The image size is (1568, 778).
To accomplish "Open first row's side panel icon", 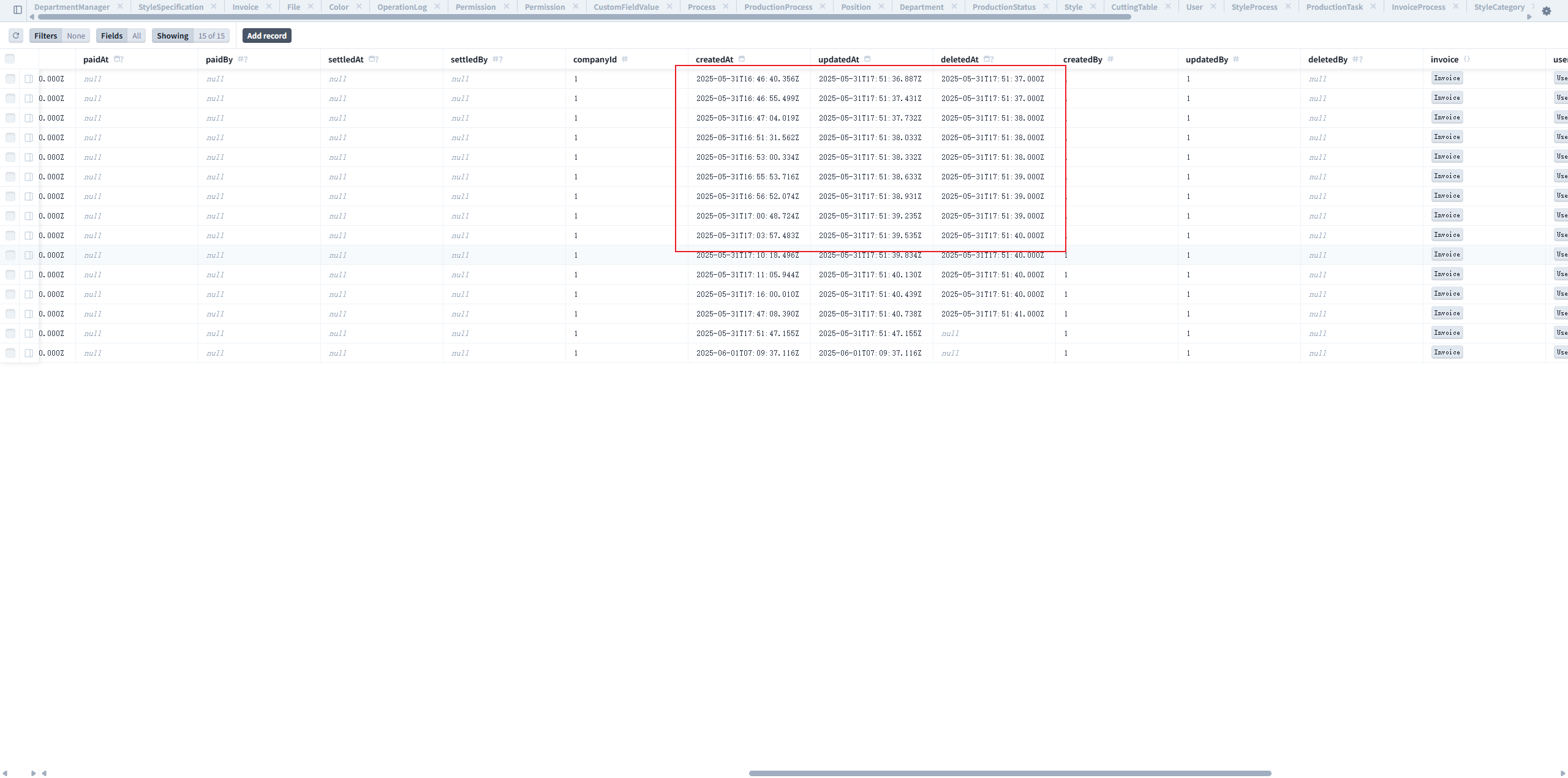I will coord(29,79).
